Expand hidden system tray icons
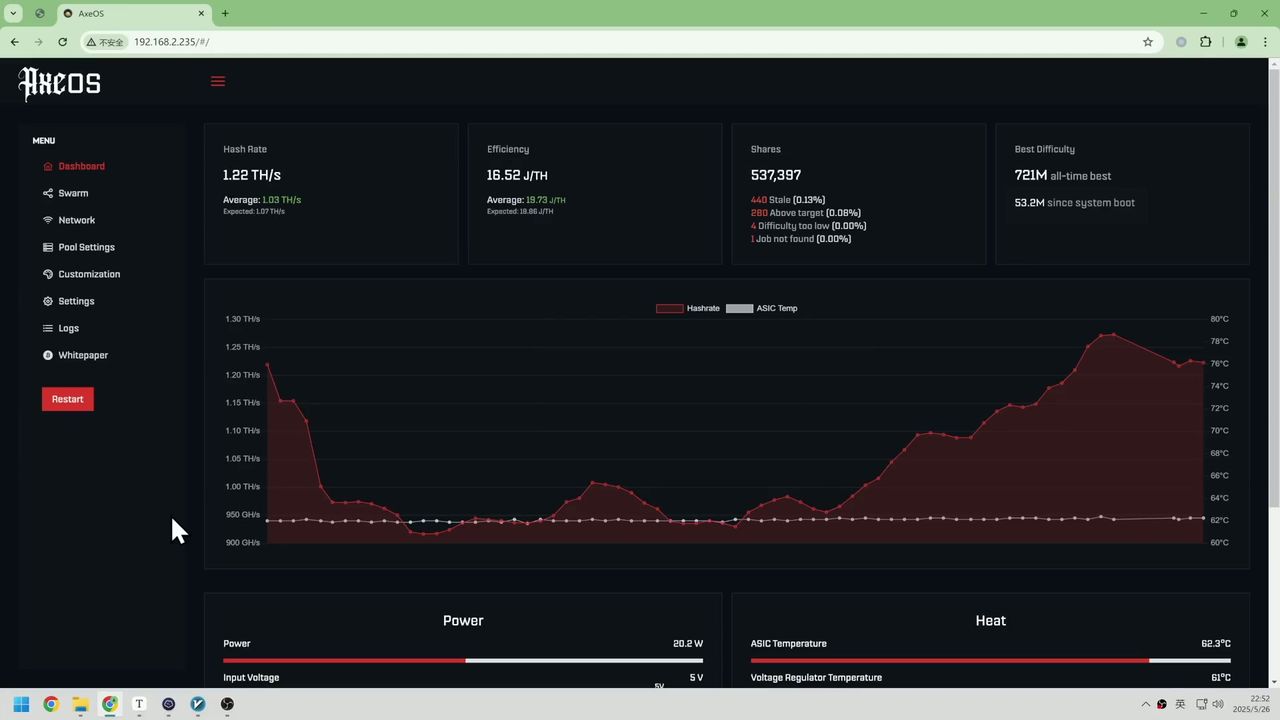This screenshot has height=720, width=1280. coord(1146,704)
